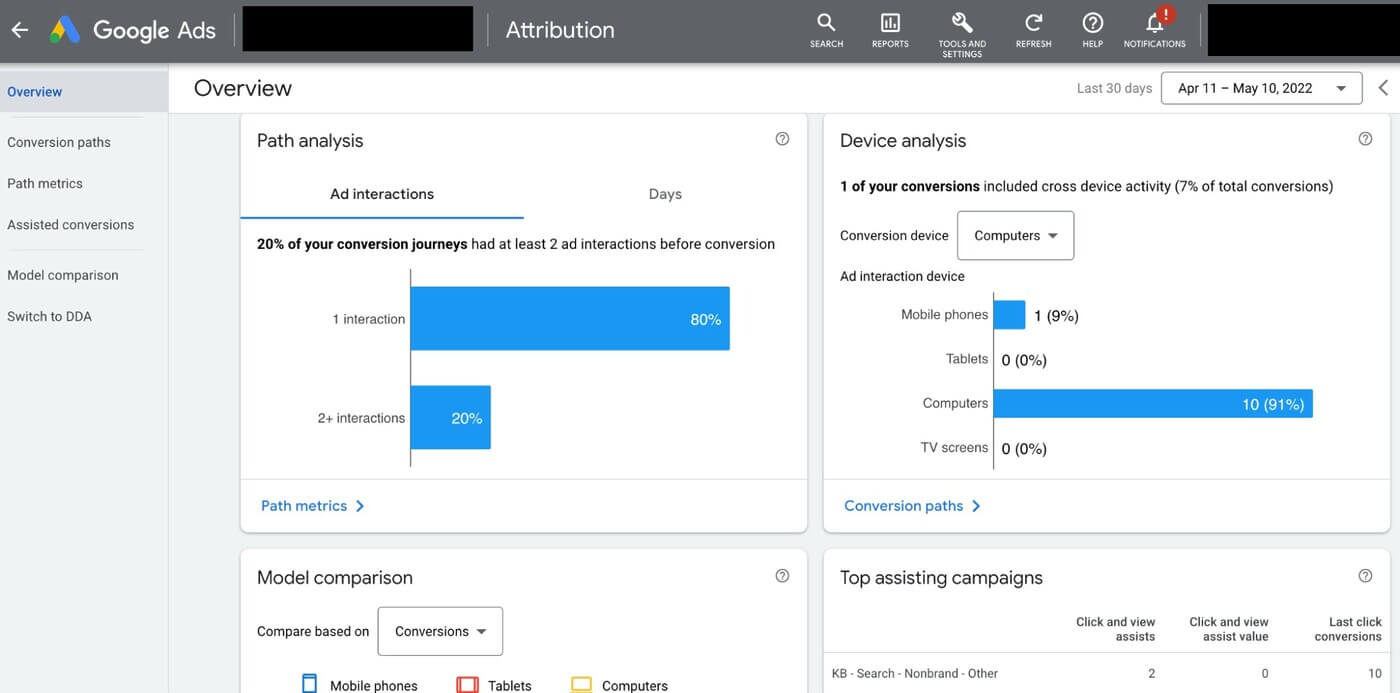
Task: Open the Conversion paths link in Device analysis
Action: click(x=903, y=506)
